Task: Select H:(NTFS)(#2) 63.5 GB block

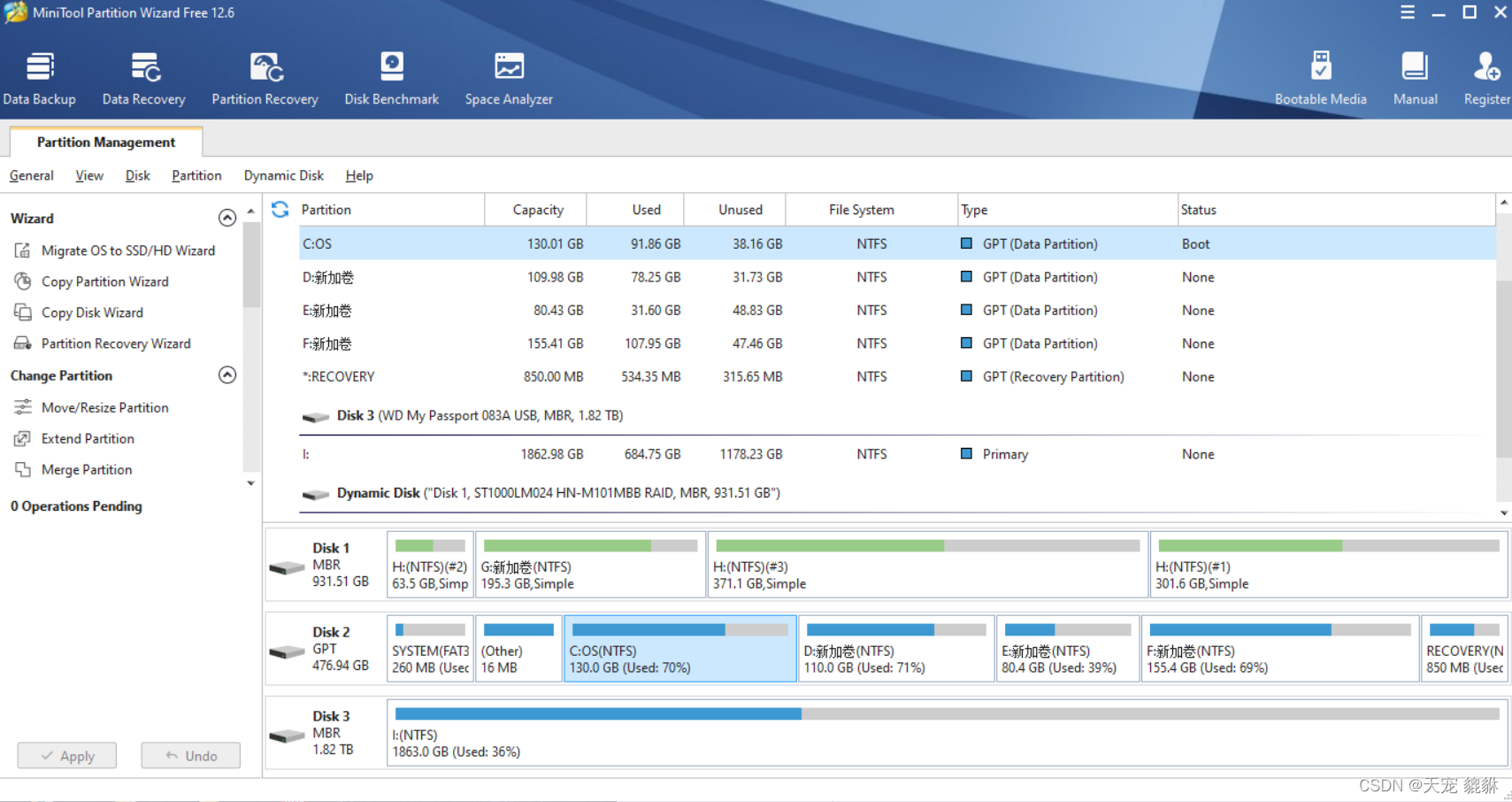Action: [430, 564]
